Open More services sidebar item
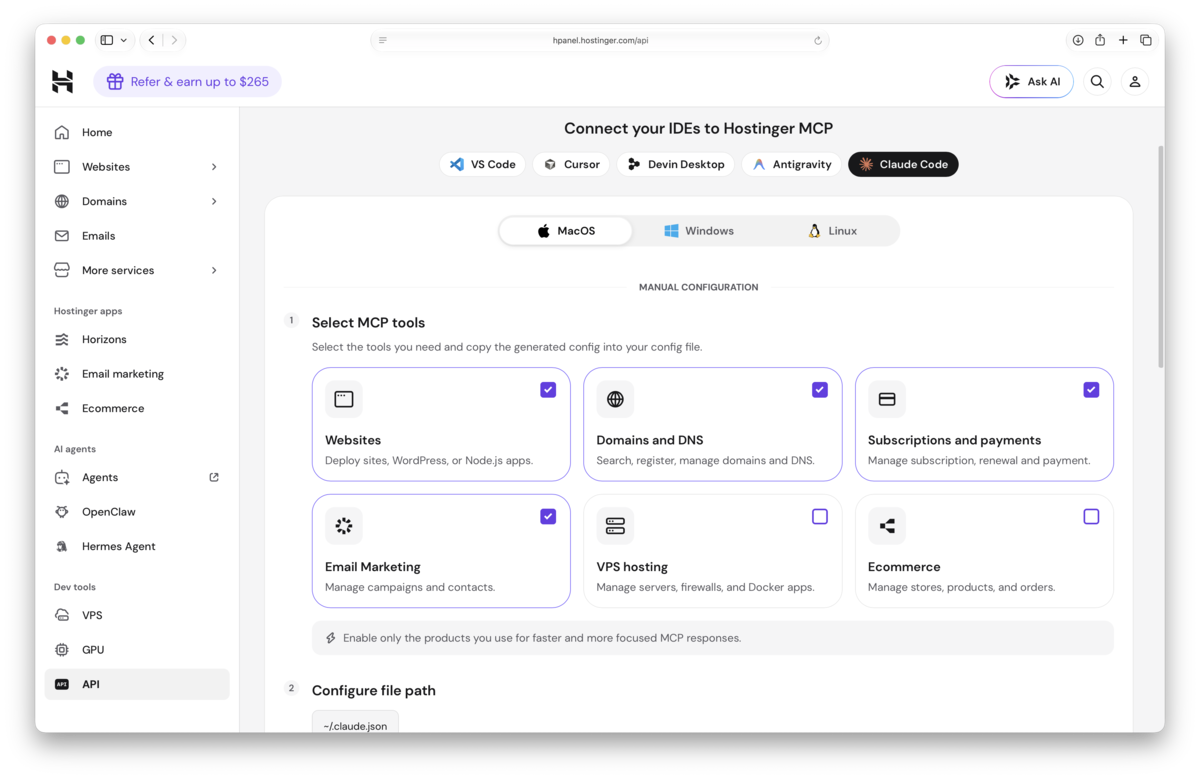Screen dimensions: 1200x779 pos(137,270)
